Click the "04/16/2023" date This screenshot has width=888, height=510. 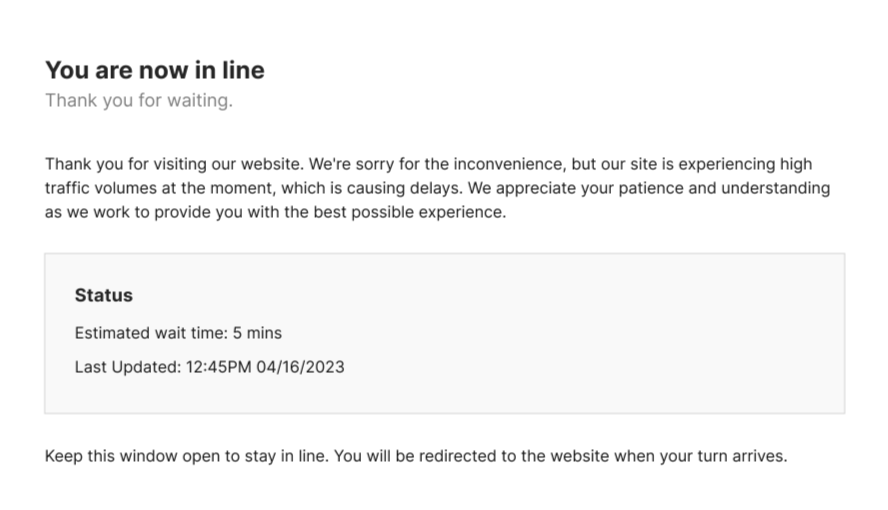300,367
